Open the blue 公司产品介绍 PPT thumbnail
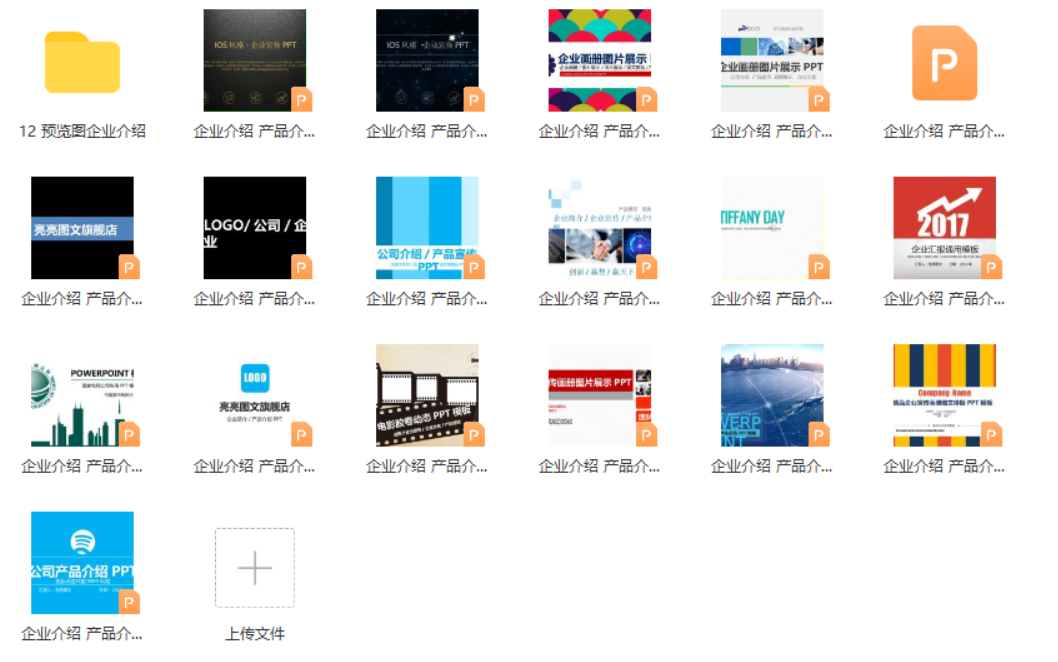1058x662 pixels. tap(82, 562)
